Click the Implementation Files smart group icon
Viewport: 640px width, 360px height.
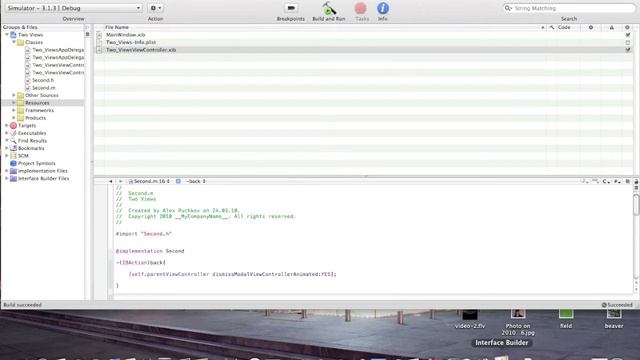point(13,171)
